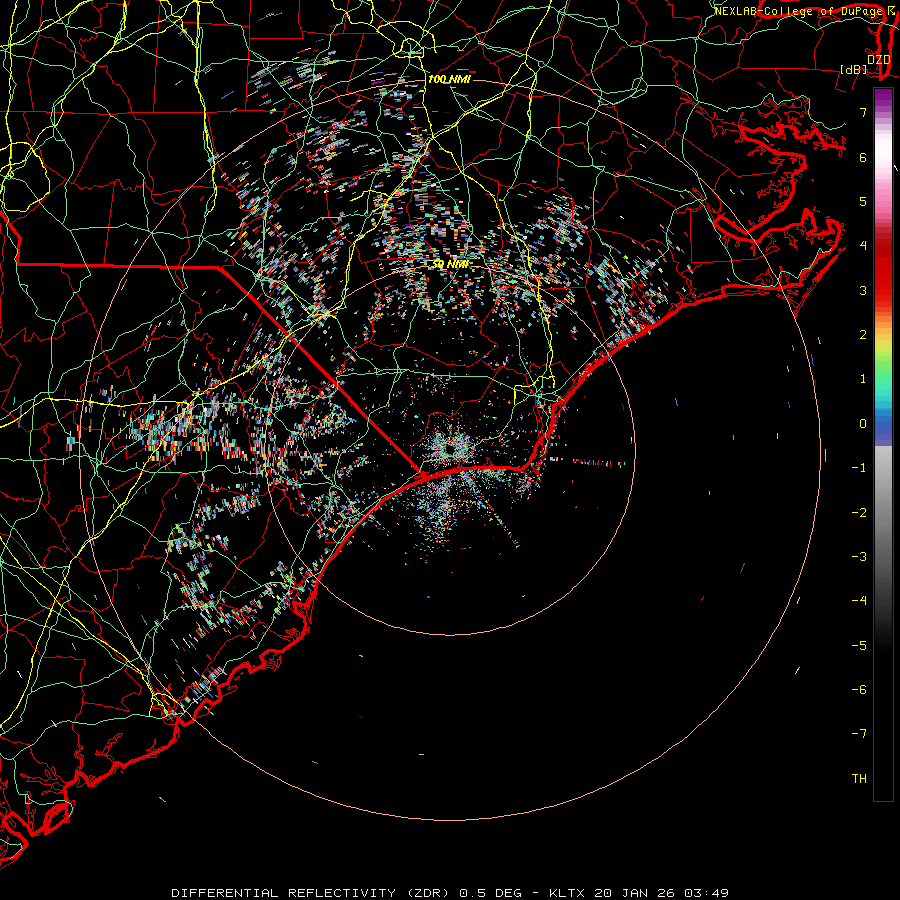The image size is (900, 900).
Task: Click the 5 value on the legend
Action: [x=863, y=201]
